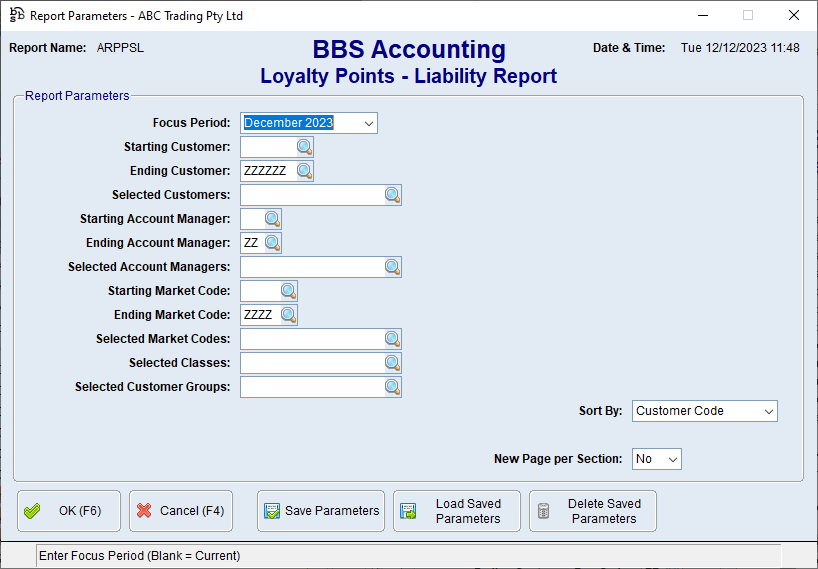Focus the Ending Market Code field with ZZZZ

[x=260, y=315]
